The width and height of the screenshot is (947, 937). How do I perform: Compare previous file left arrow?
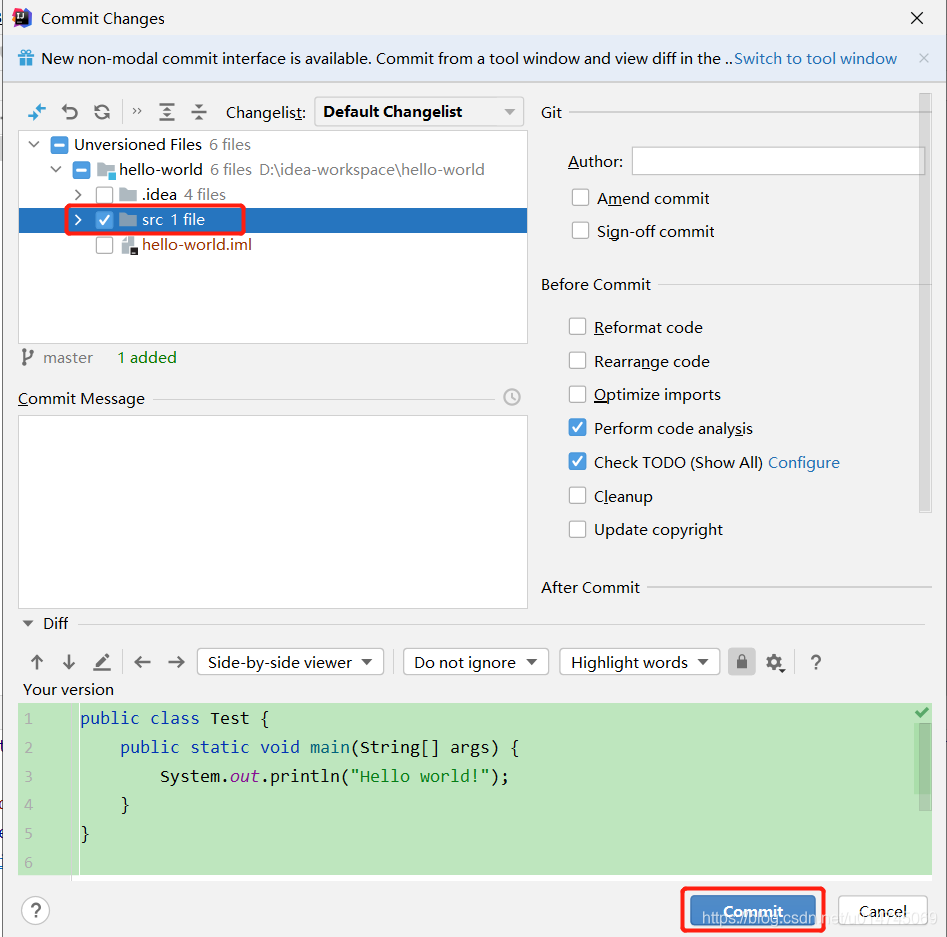(143, 662)
